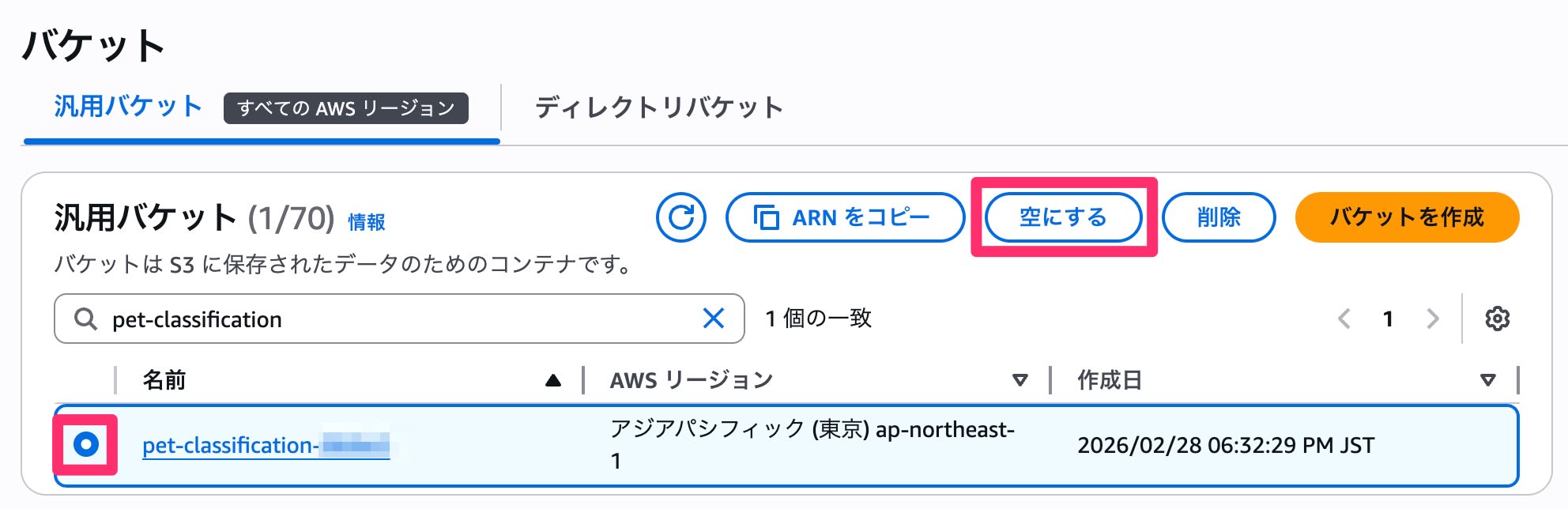Sort by 作成日 column arrow
Screen dimensions: 1568x509
click(1487, 381)
